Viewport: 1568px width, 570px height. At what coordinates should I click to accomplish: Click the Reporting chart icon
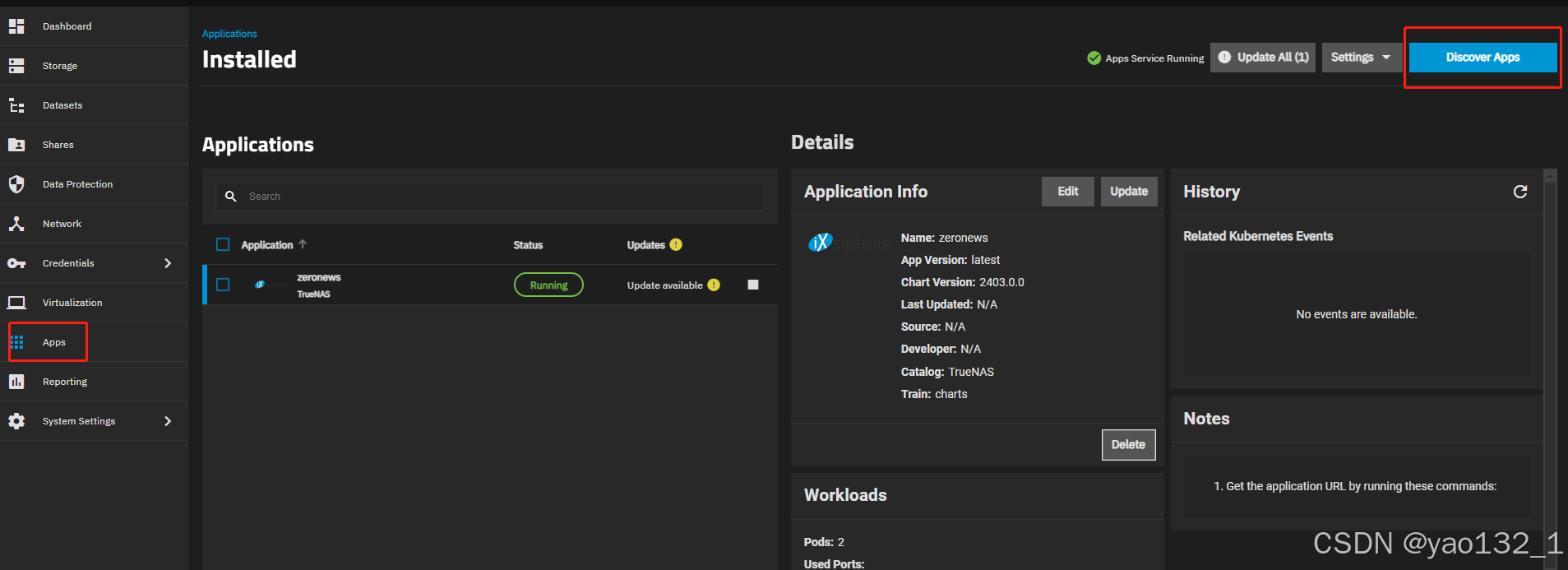click(16, 382)
